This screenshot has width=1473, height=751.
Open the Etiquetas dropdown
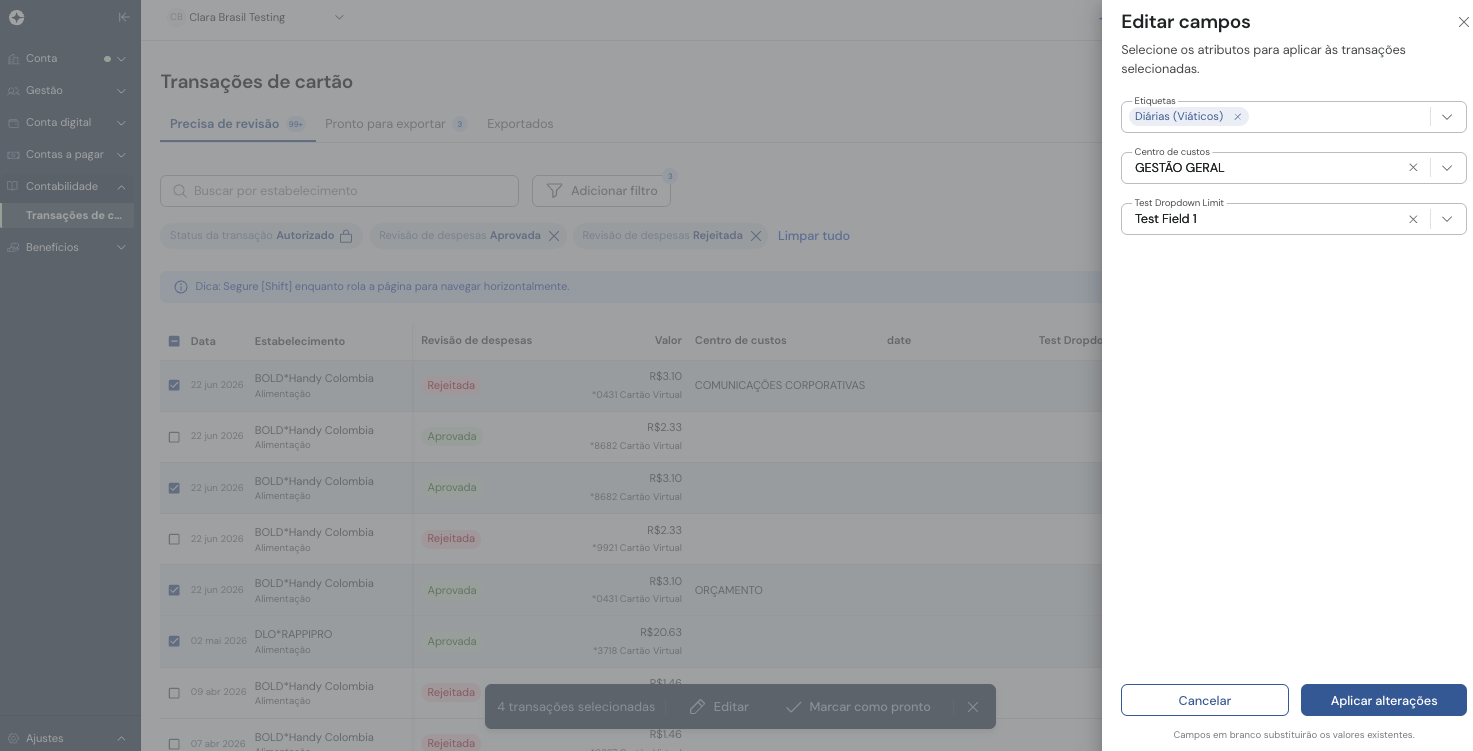click(1447, 117)
